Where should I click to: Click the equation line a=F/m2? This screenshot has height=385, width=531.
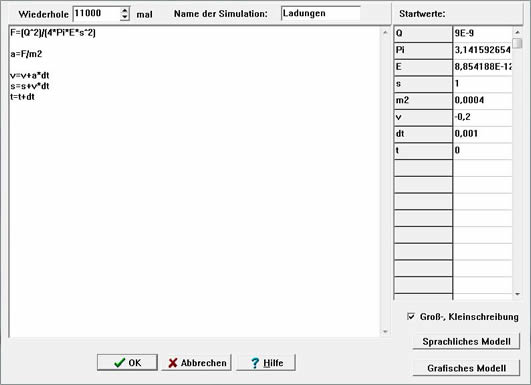click(26, 54)
